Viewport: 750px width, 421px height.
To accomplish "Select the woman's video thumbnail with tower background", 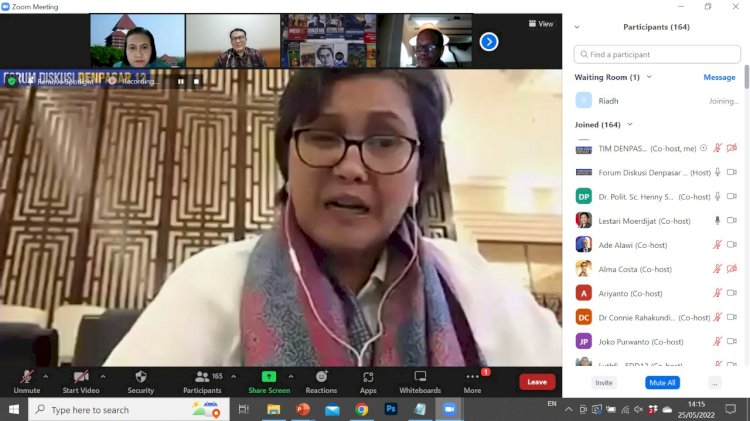I will click(x=138, y=41).
